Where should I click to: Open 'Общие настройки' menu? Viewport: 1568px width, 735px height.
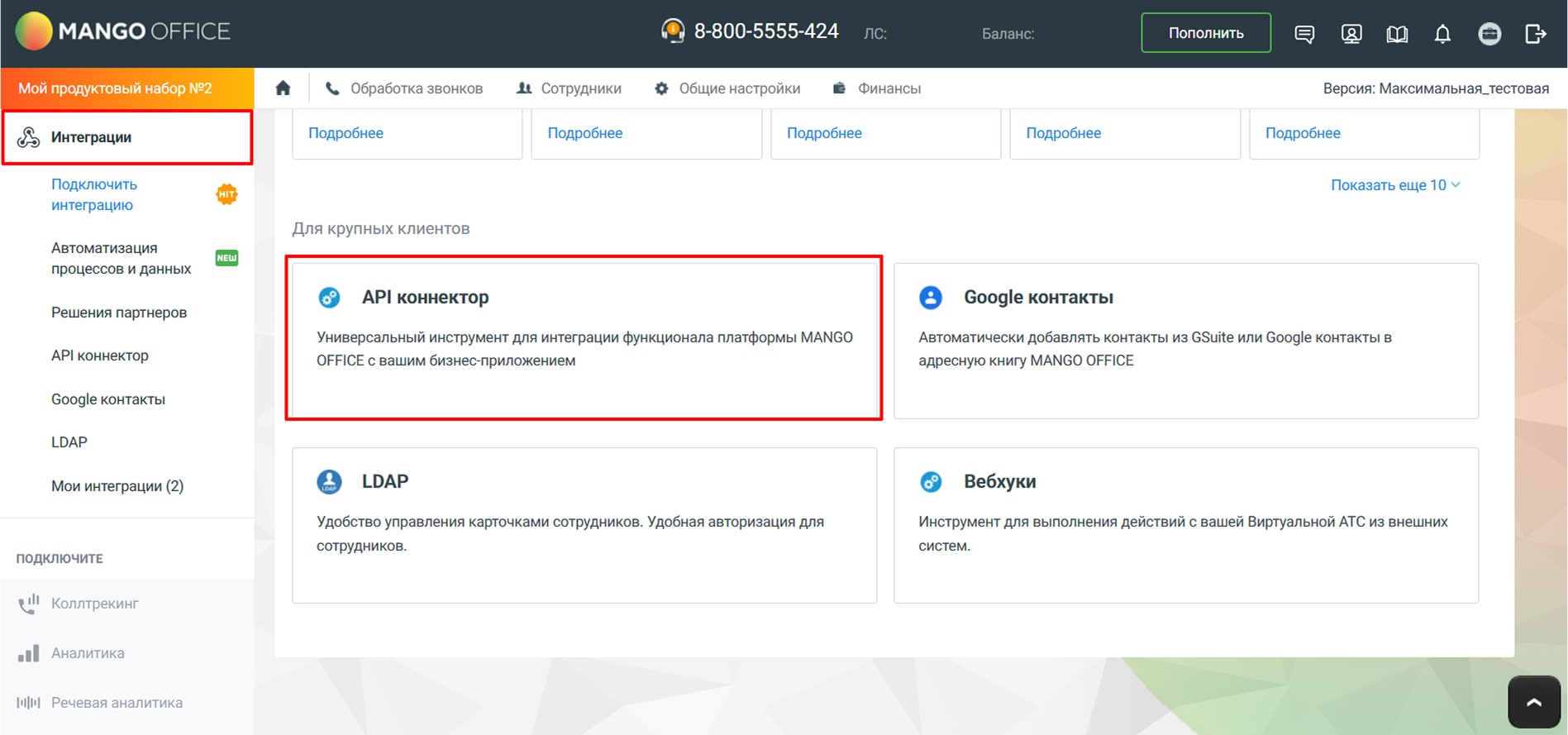[x=727, y=88]
